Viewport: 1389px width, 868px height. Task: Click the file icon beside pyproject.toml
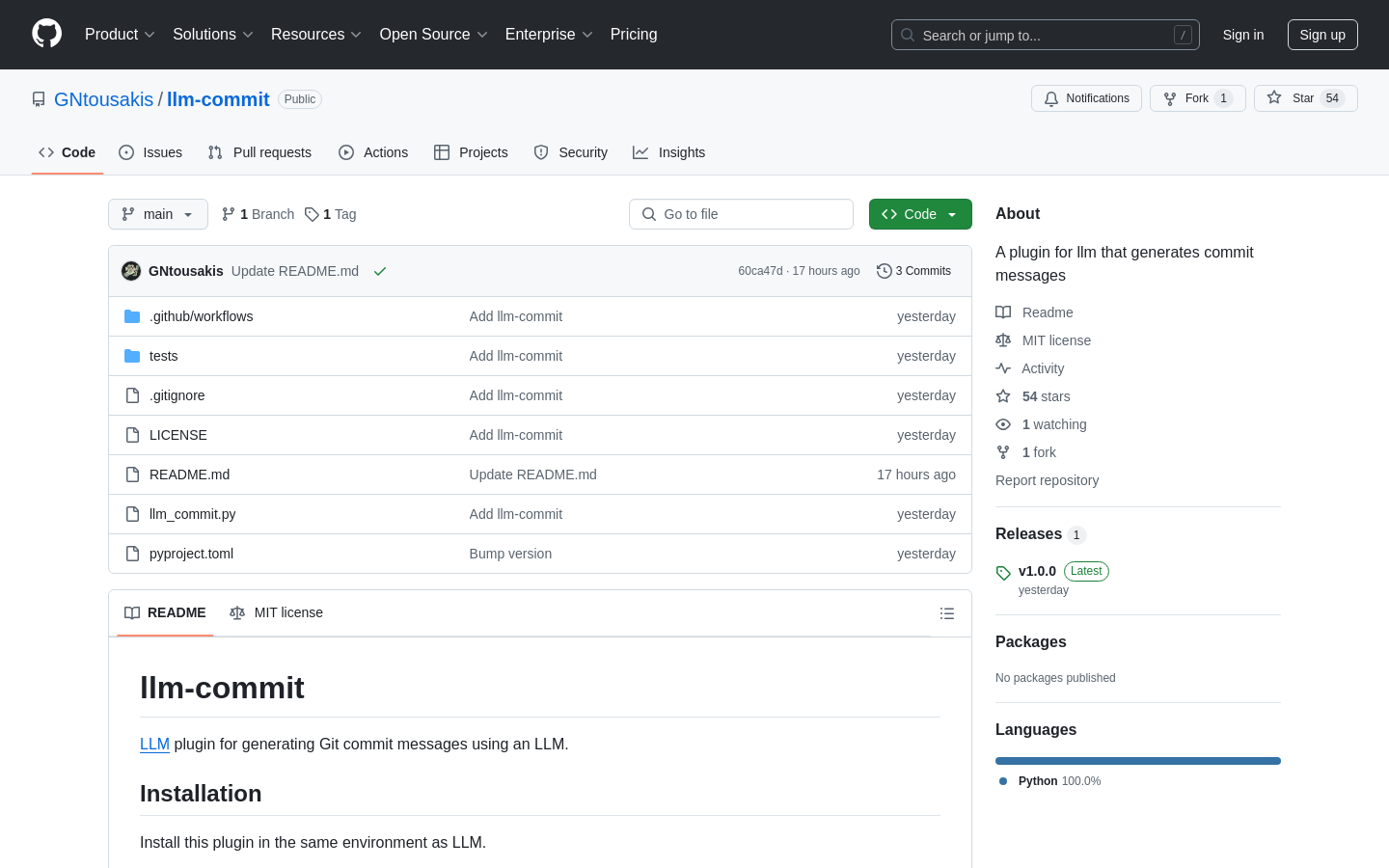132,554
